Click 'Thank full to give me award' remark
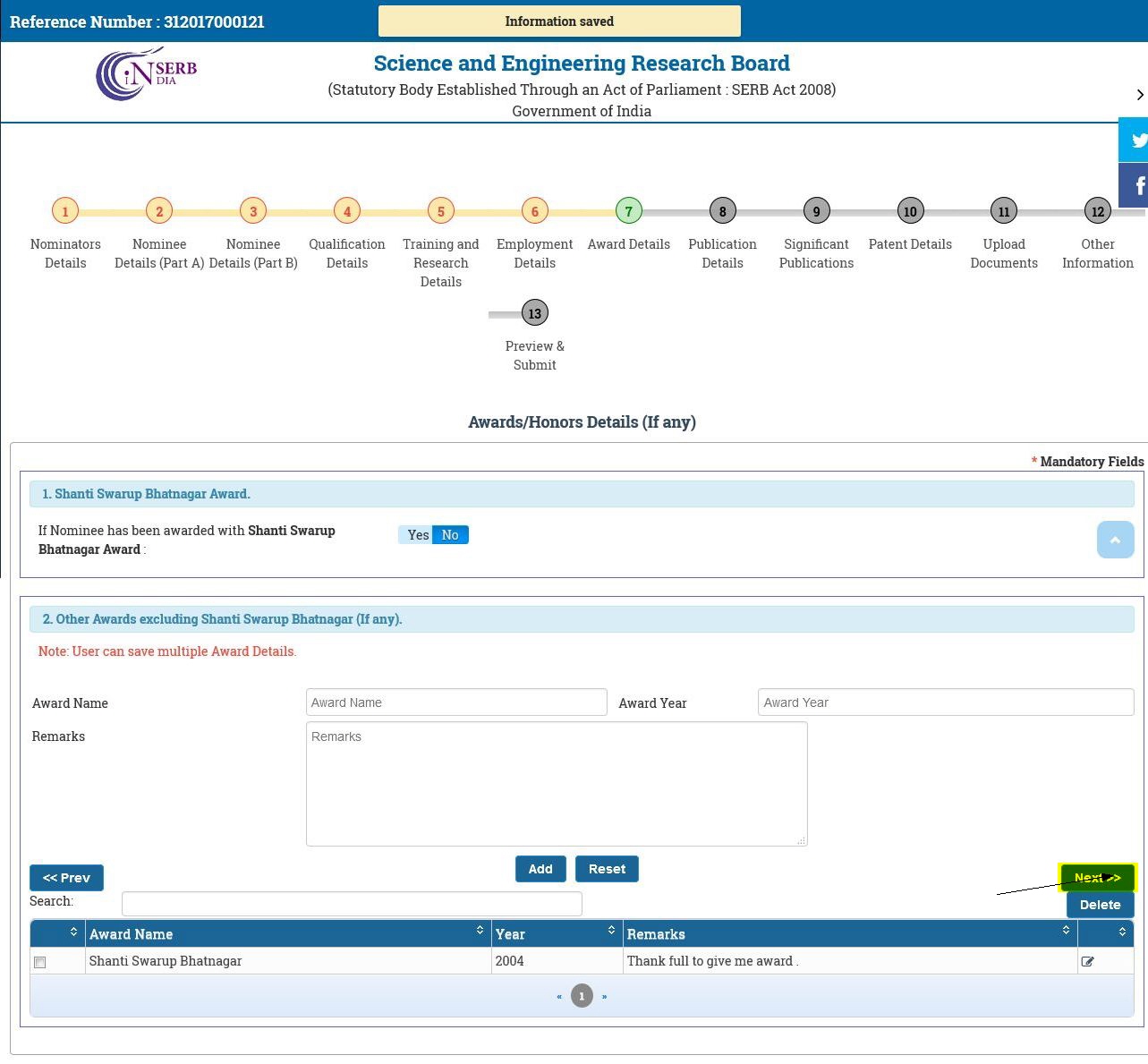Viewport: 1148px width, 1064px height. [712, 961]
